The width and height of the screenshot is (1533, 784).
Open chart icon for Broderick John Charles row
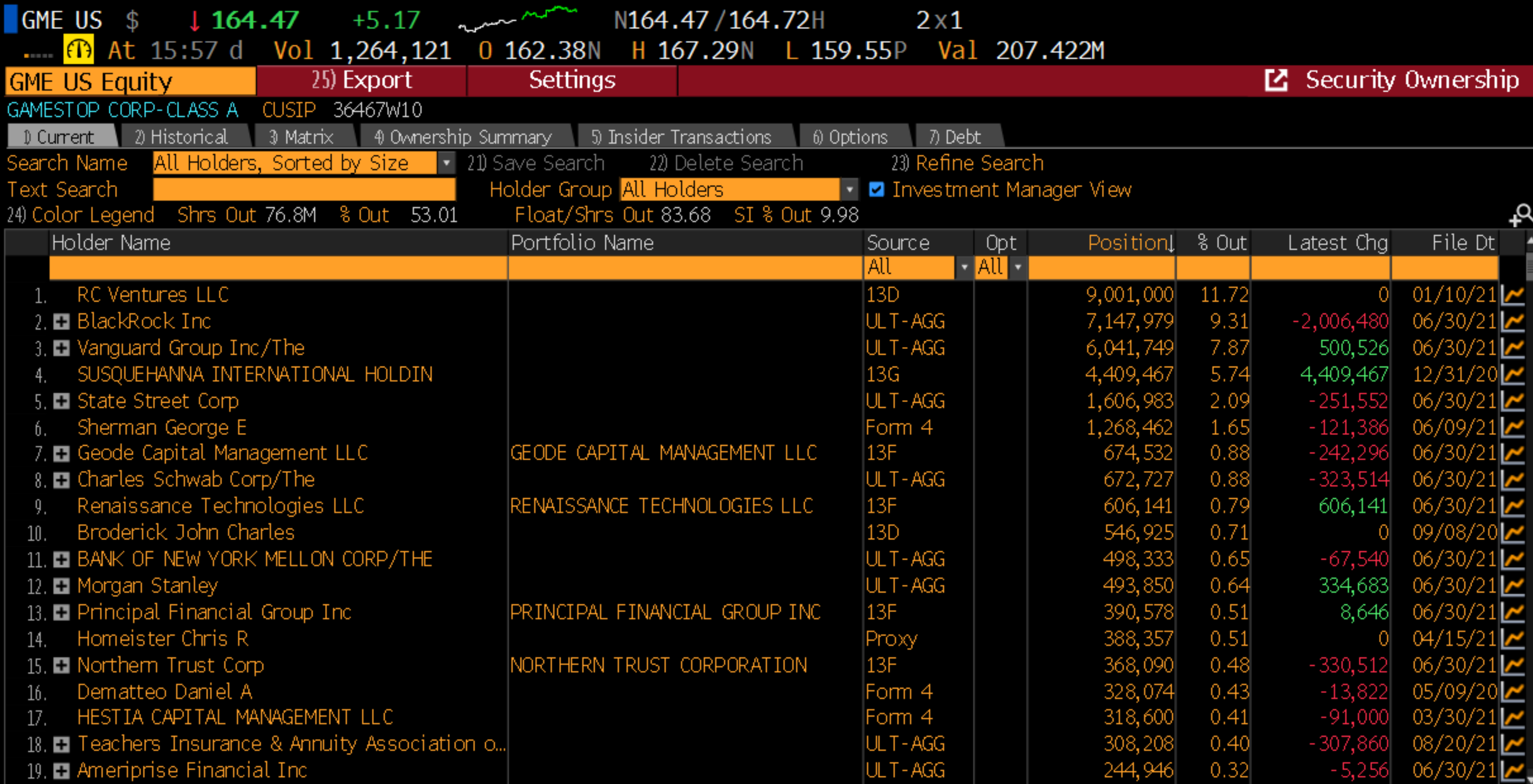click(1512, 533)
